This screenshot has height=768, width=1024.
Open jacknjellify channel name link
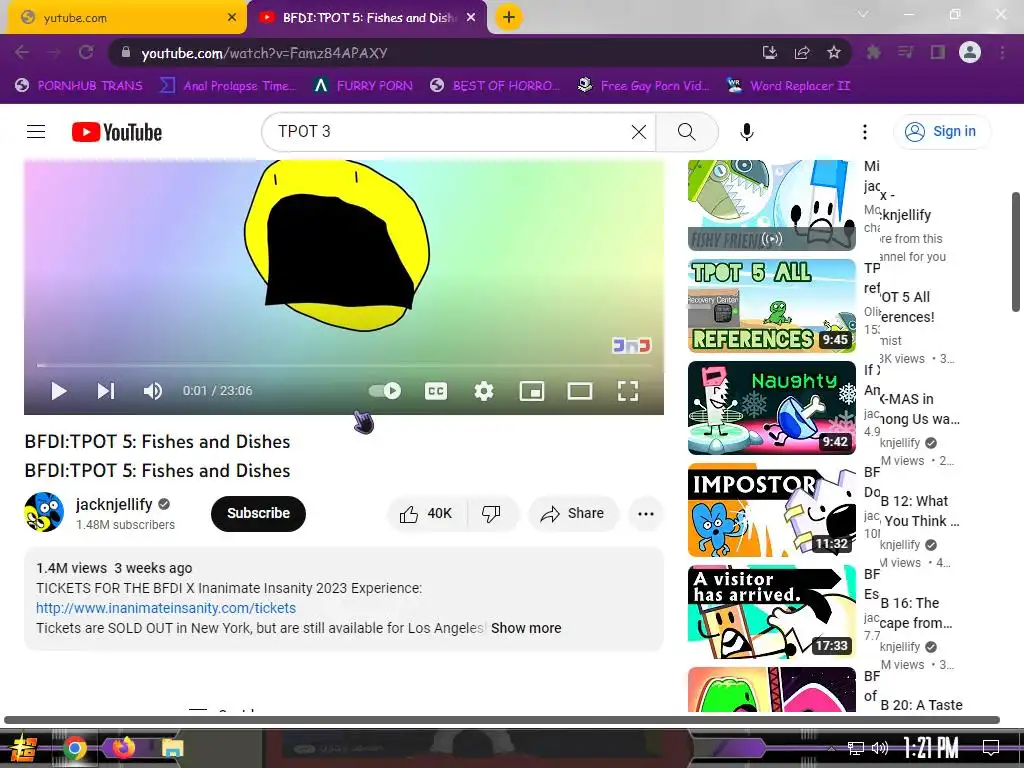click(114, 504)
